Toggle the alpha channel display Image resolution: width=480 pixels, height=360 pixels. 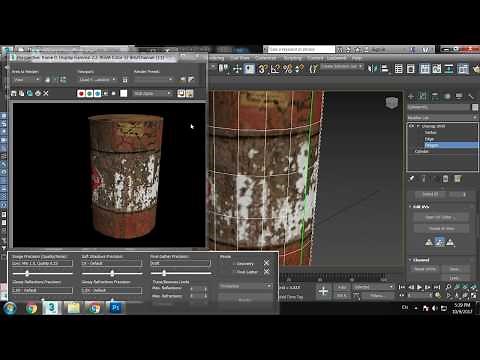point(106,94)
